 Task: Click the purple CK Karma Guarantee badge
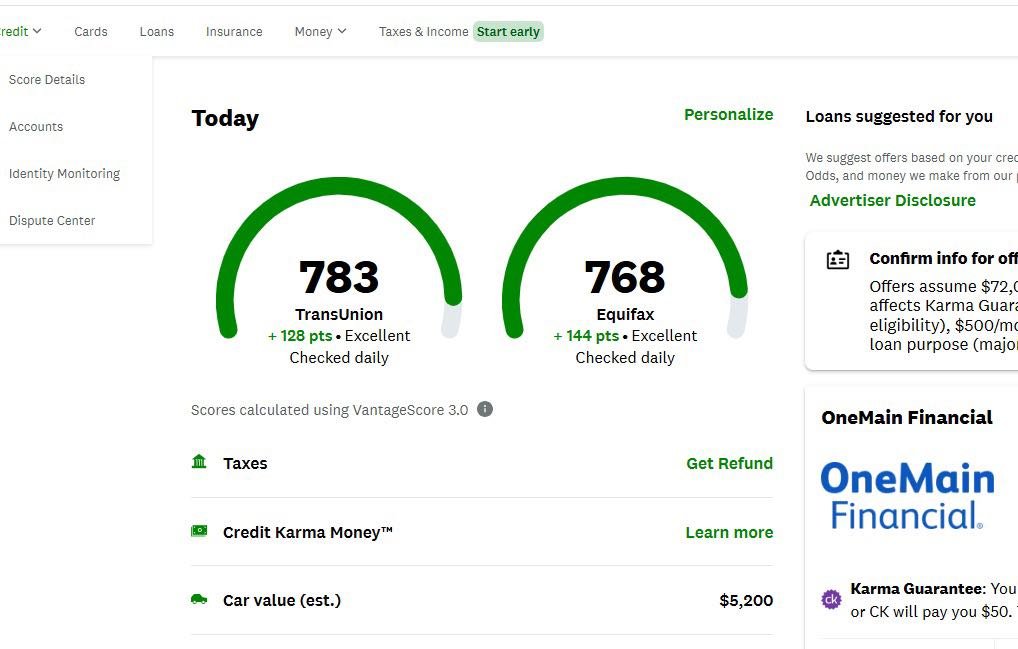831,599
